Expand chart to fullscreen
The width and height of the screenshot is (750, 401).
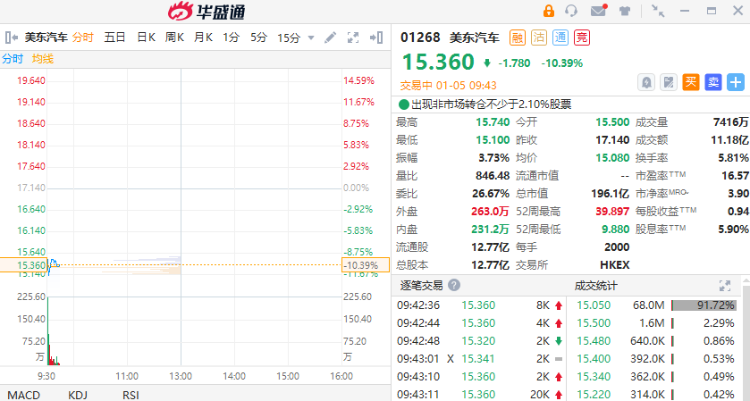point(353,37)
